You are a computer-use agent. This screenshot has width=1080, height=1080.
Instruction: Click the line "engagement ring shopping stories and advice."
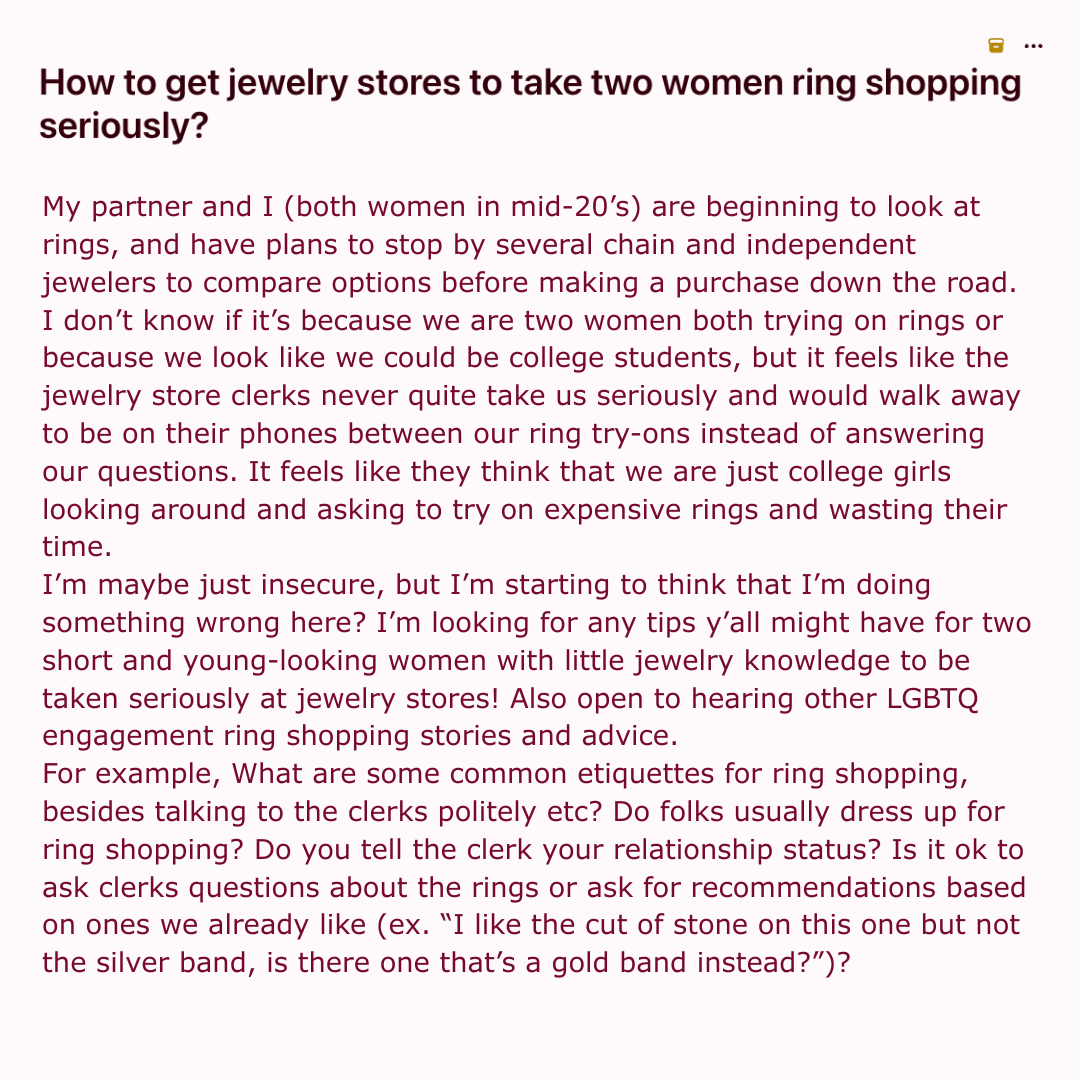(360, 736)
